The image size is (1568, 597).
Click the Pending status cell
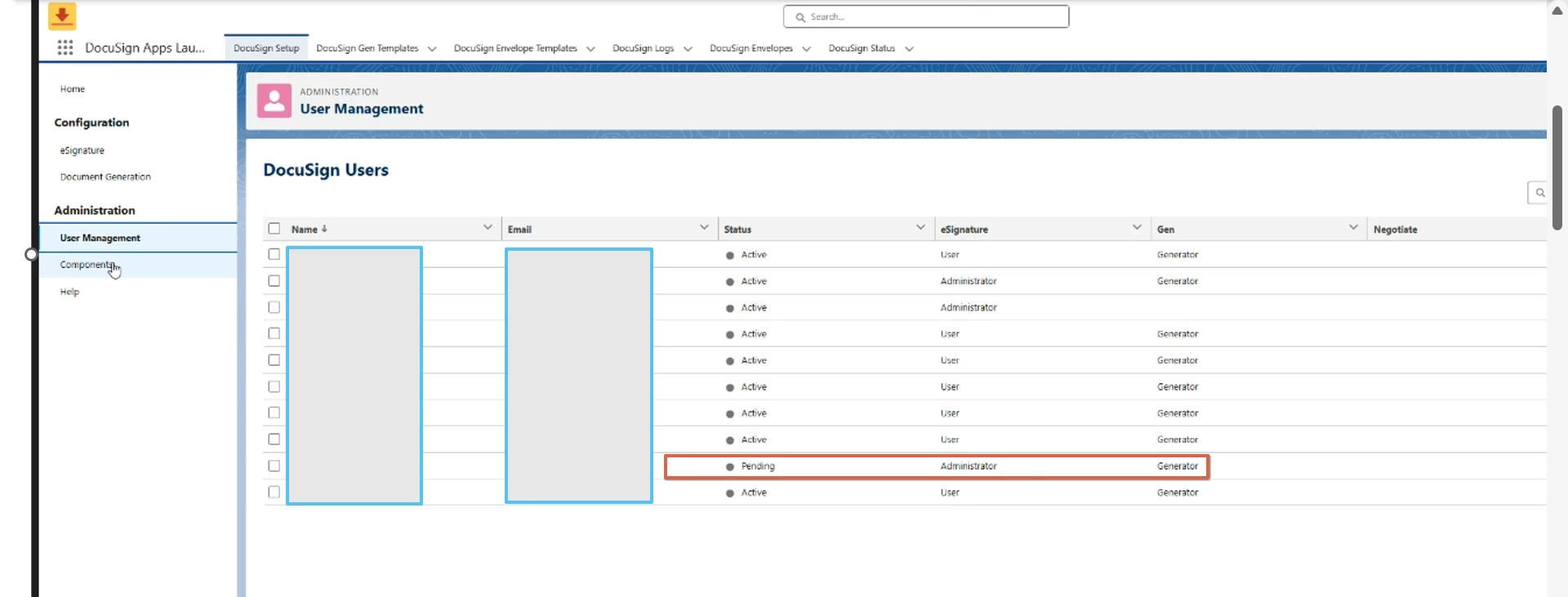coord(758,466)
